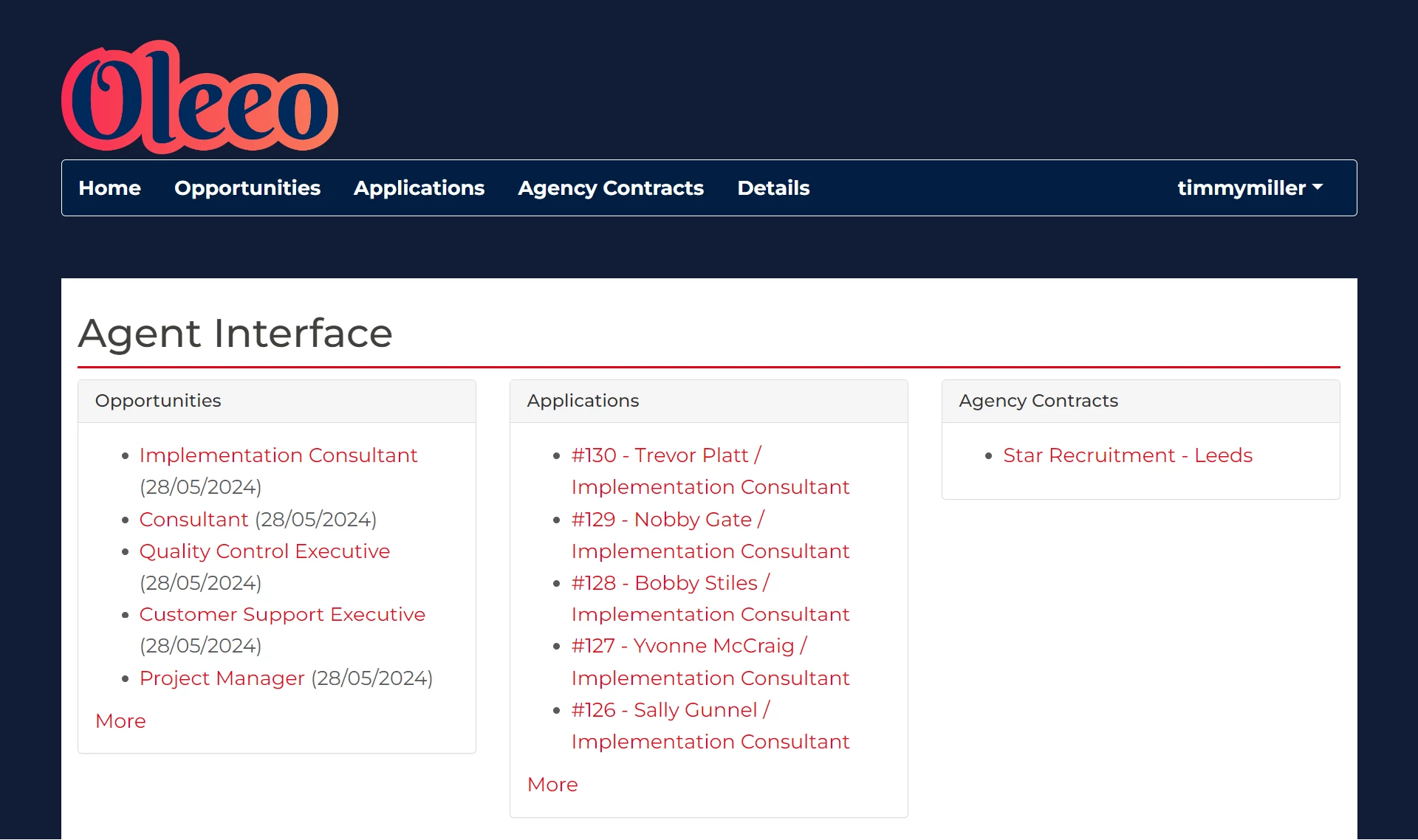Open Star Recruitment - Leeds contract
This screenshot has height=840, width=1418.
pyautogui.click(x=1127, y=455)
